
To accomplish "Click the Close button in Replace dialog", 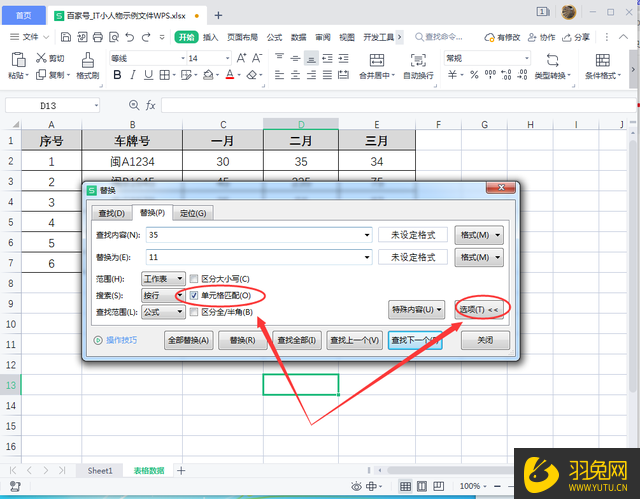I will click(485, 340).
